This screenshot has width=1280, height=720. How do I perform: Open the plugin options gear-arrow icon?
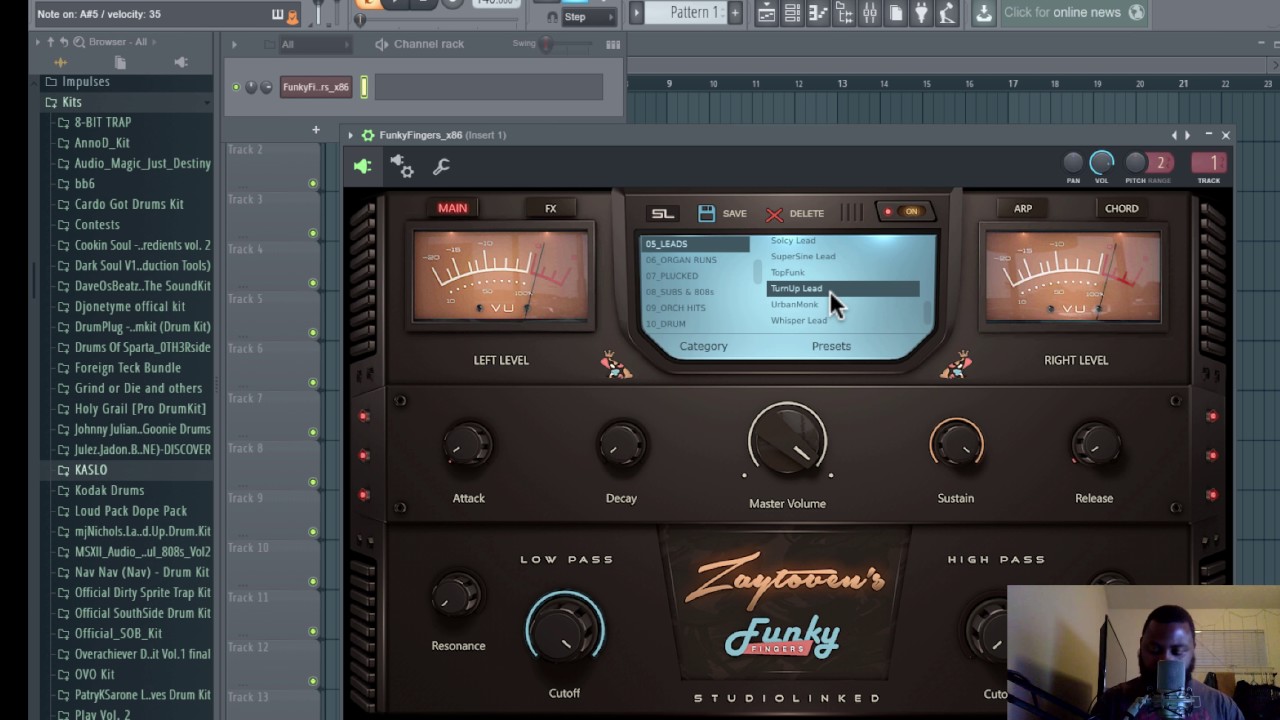coord(402,167)
